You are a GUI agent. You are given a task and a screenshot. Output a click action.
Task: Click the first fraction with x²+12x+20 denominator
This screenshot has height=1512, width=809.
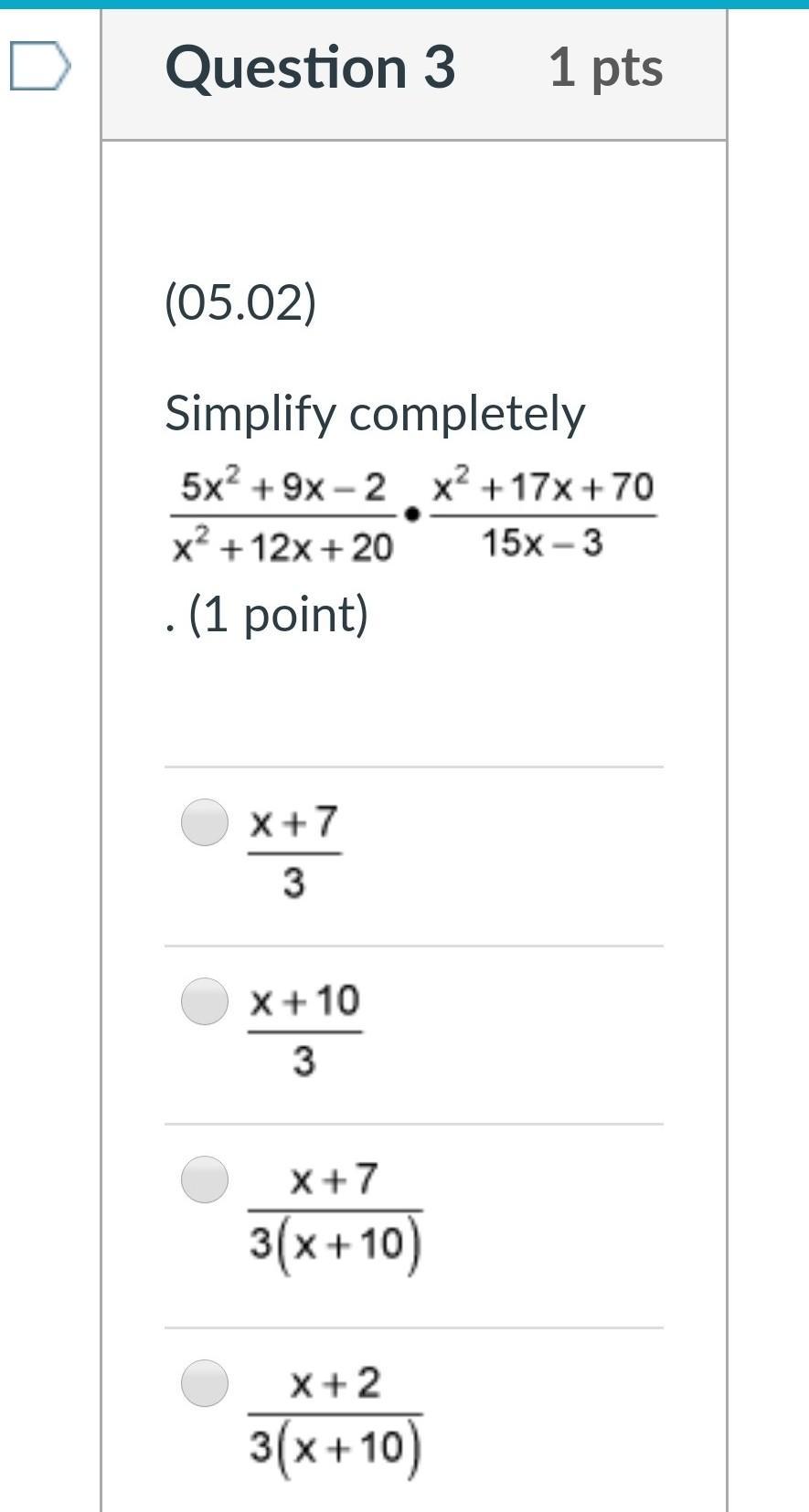click(x=283, y=516)
